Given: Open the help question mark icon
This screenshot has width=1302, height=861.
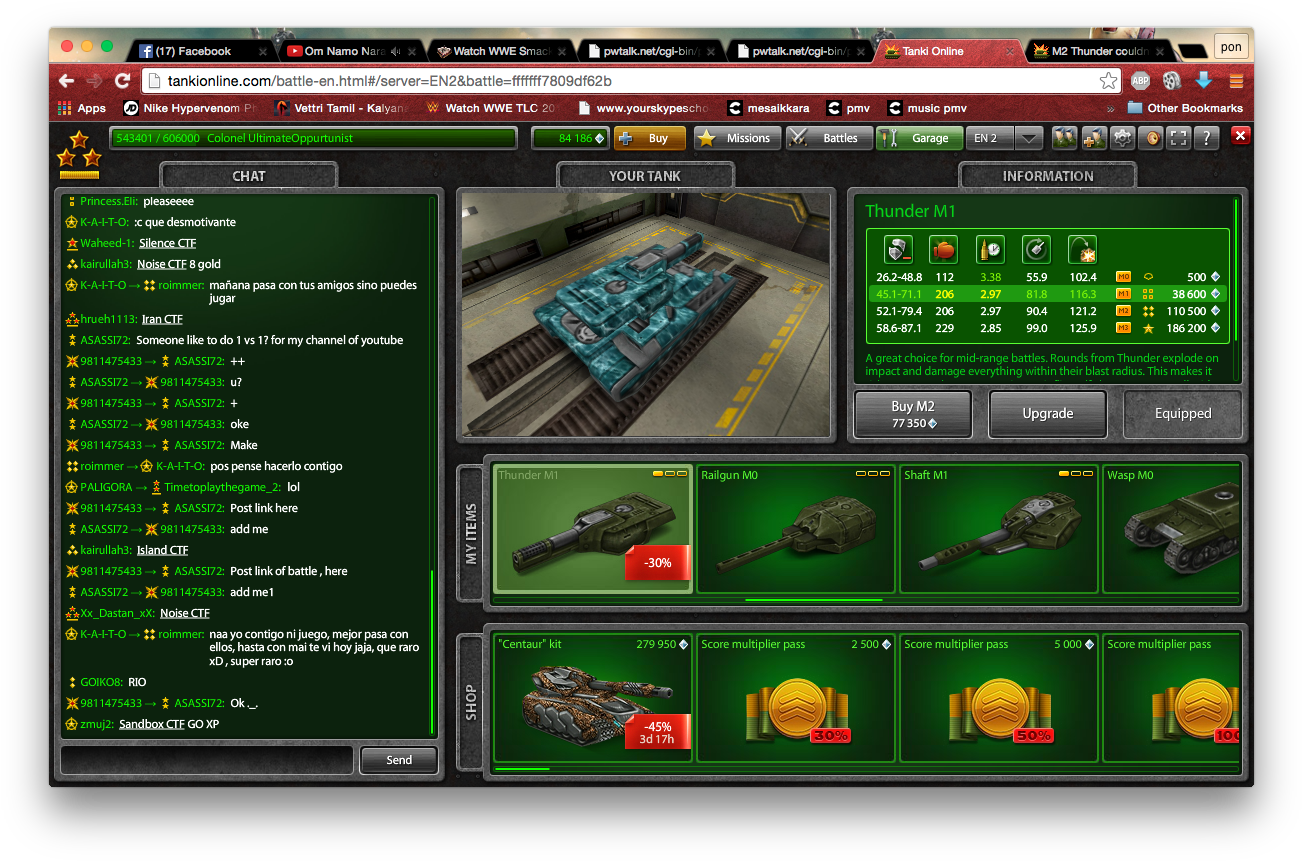Looking at the screenshot, I should click(1207, 137).
